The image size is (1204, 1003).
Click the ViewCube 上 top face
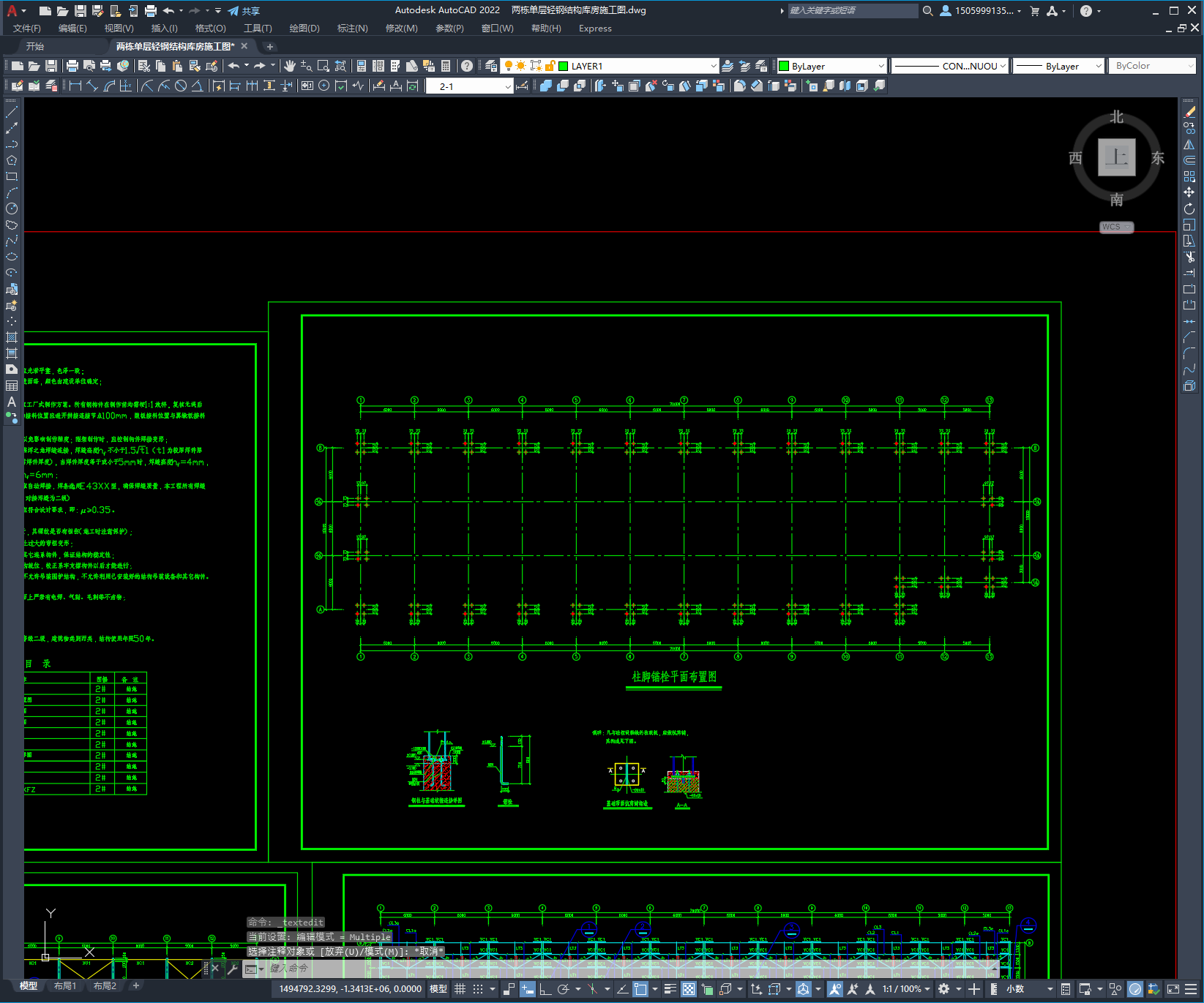click(1116, 157)
